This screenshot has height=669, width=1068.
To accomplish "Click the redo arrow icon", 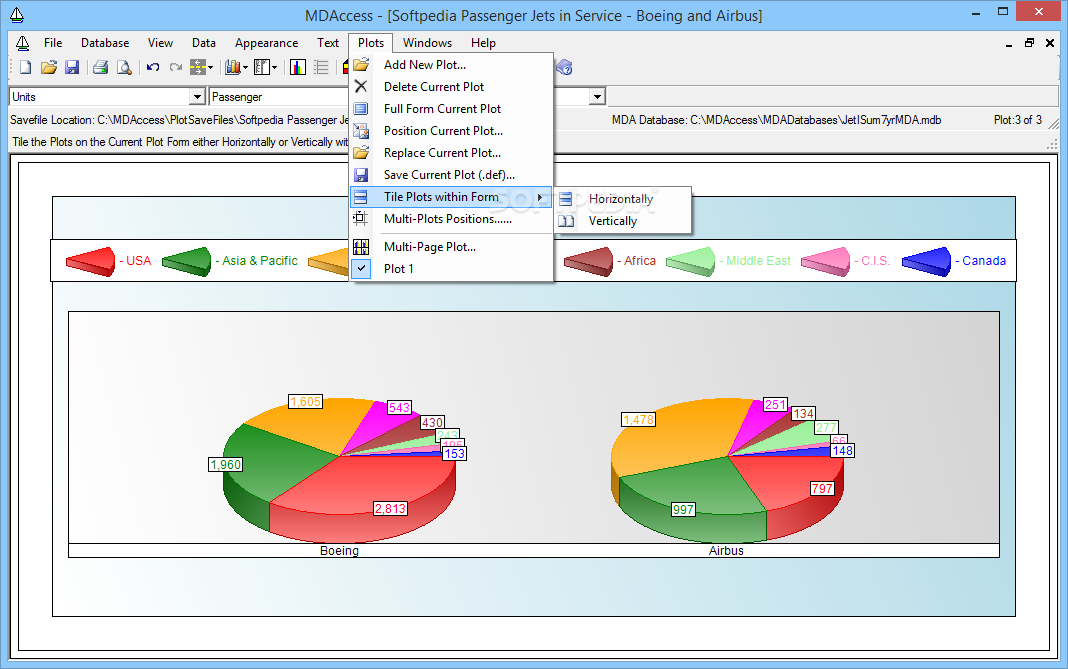I will click(176, 67).
